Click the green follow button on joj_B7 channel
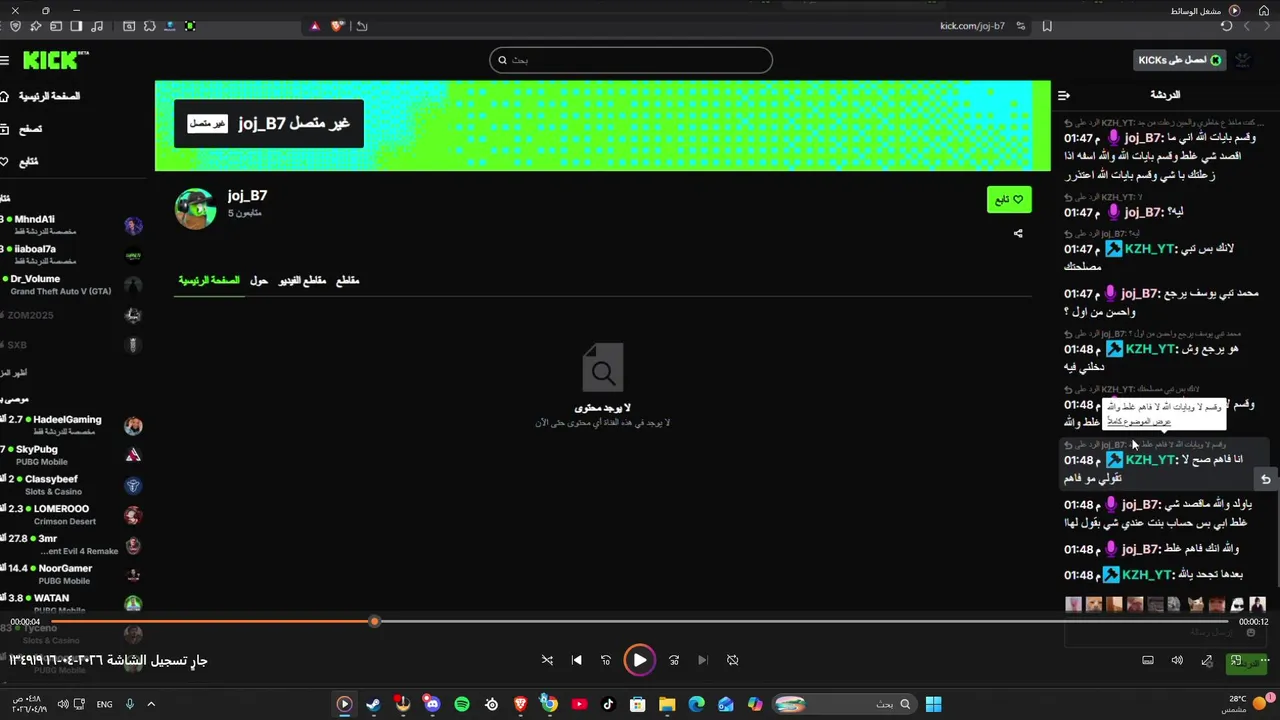This screenshot has height=720, width=1280. point(1009,200)
